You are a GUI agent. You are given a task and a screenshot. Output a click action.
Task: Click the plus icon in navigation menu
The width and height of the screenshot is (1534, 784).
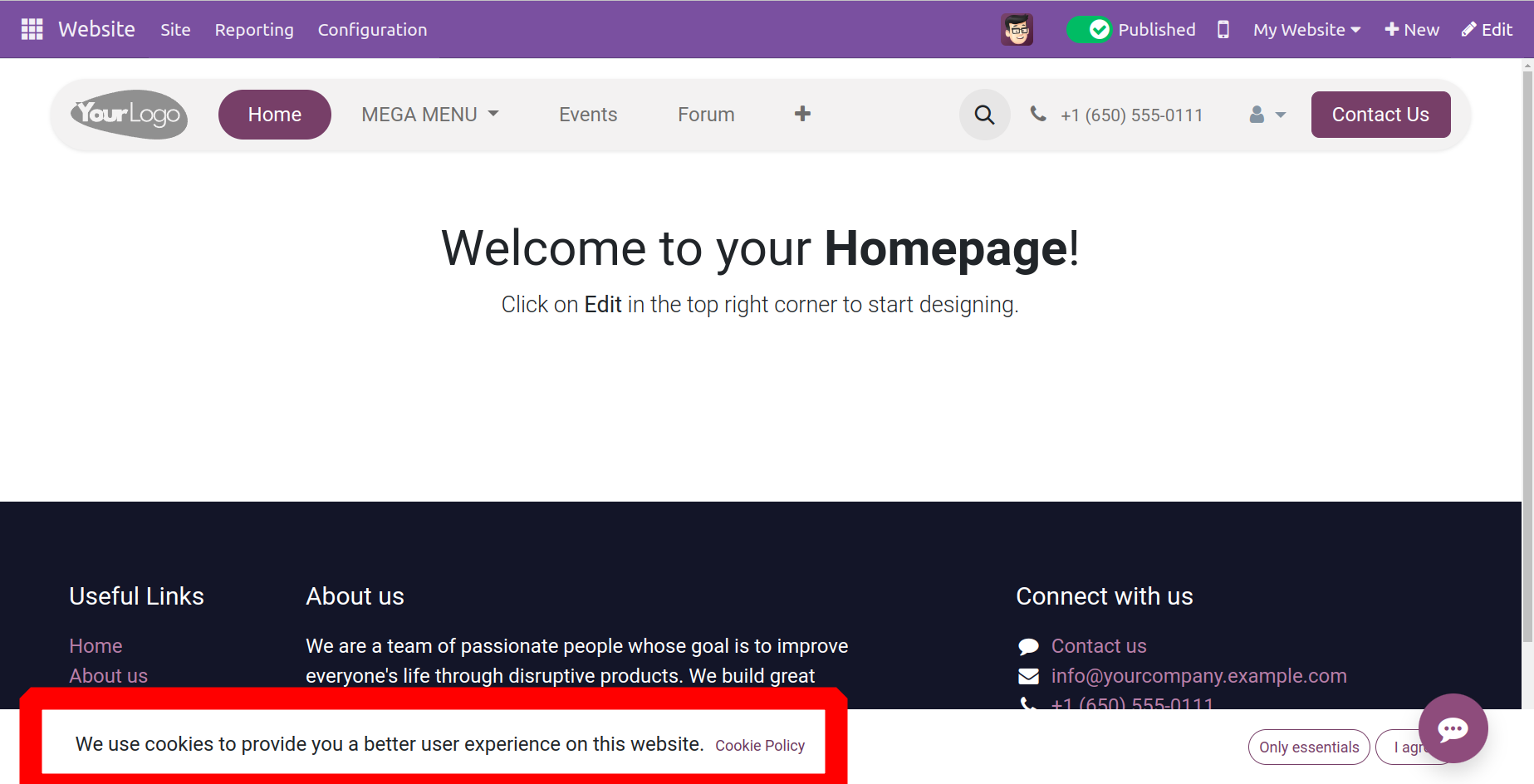(x=802, y=114)
